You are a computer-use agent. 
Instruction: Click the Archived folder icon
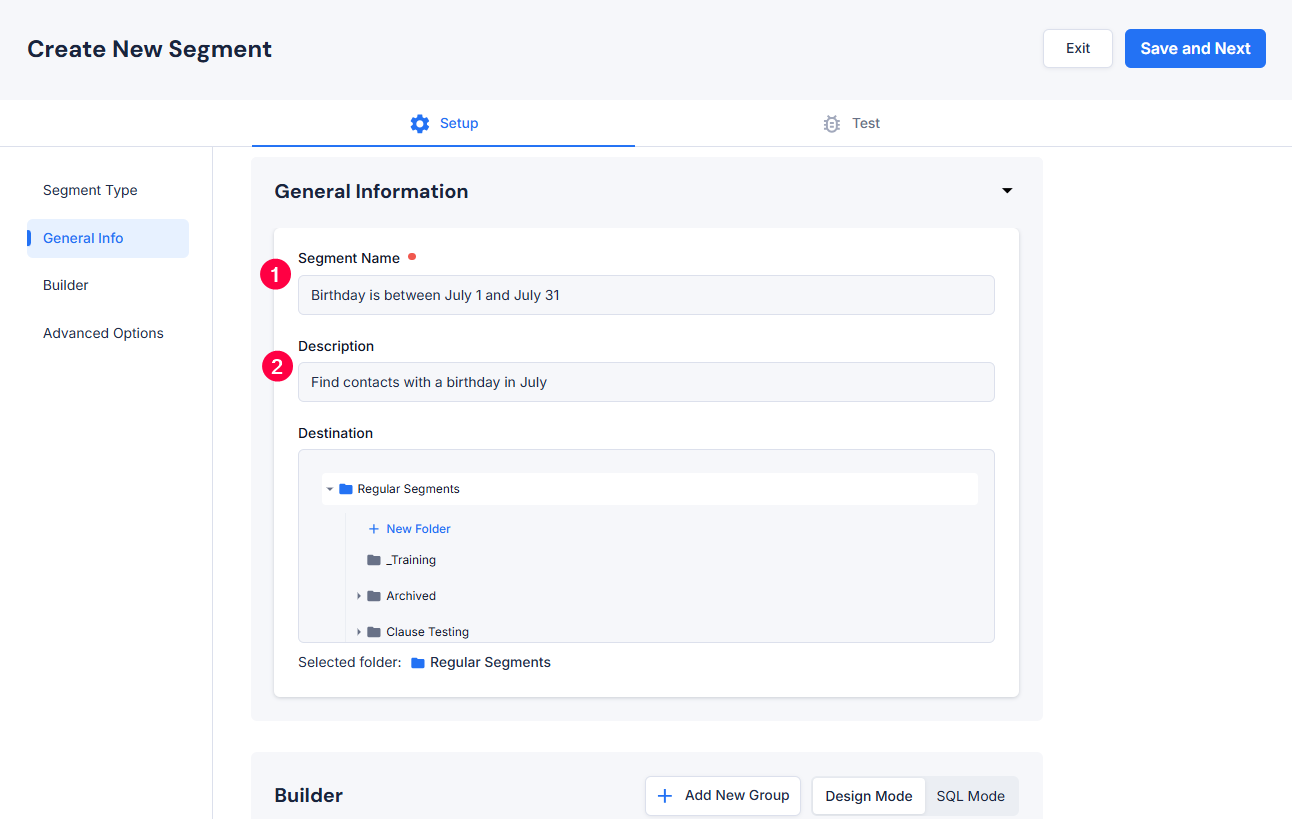coord(374,596)
